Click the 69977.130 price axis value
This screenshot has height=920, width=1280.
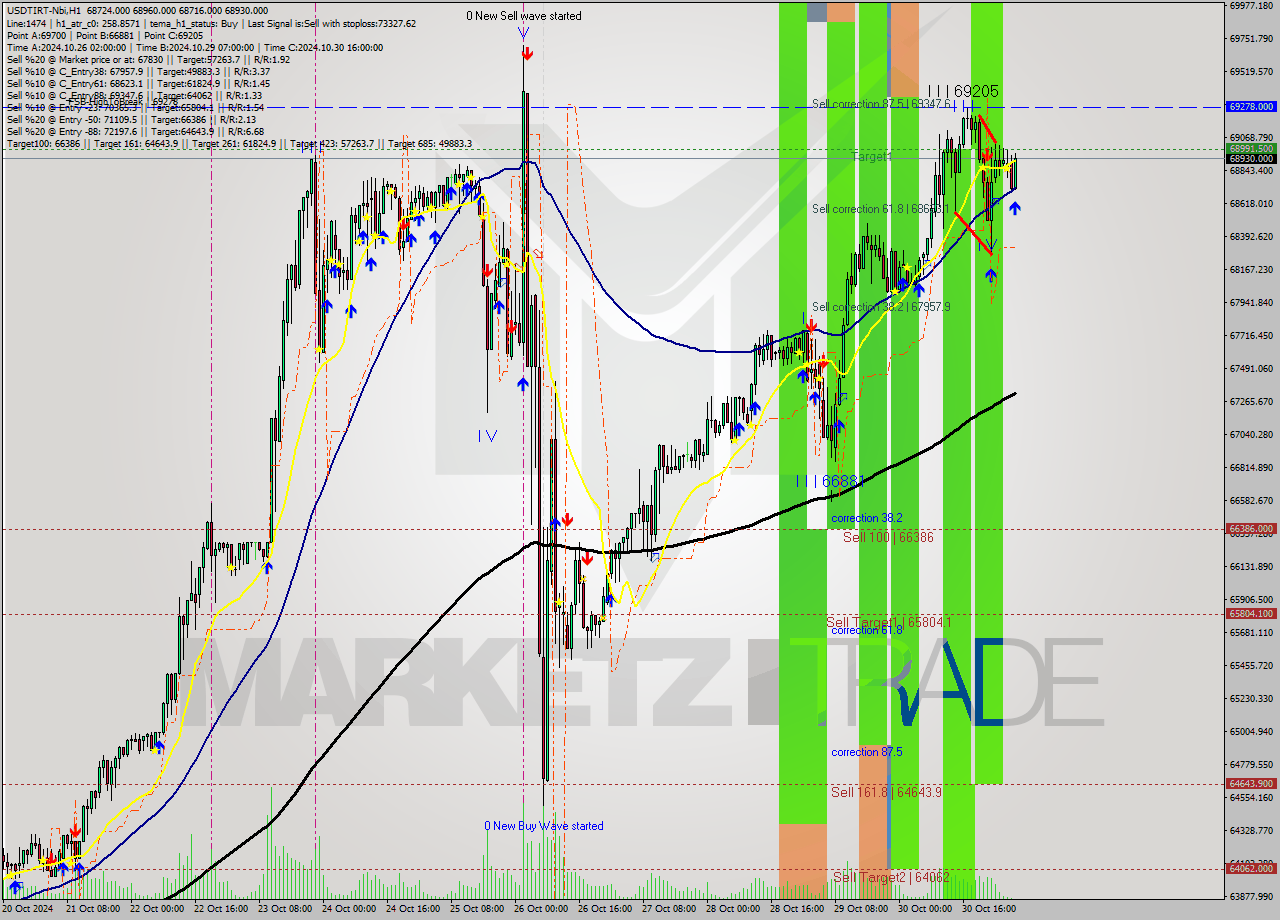[1251, 5]
